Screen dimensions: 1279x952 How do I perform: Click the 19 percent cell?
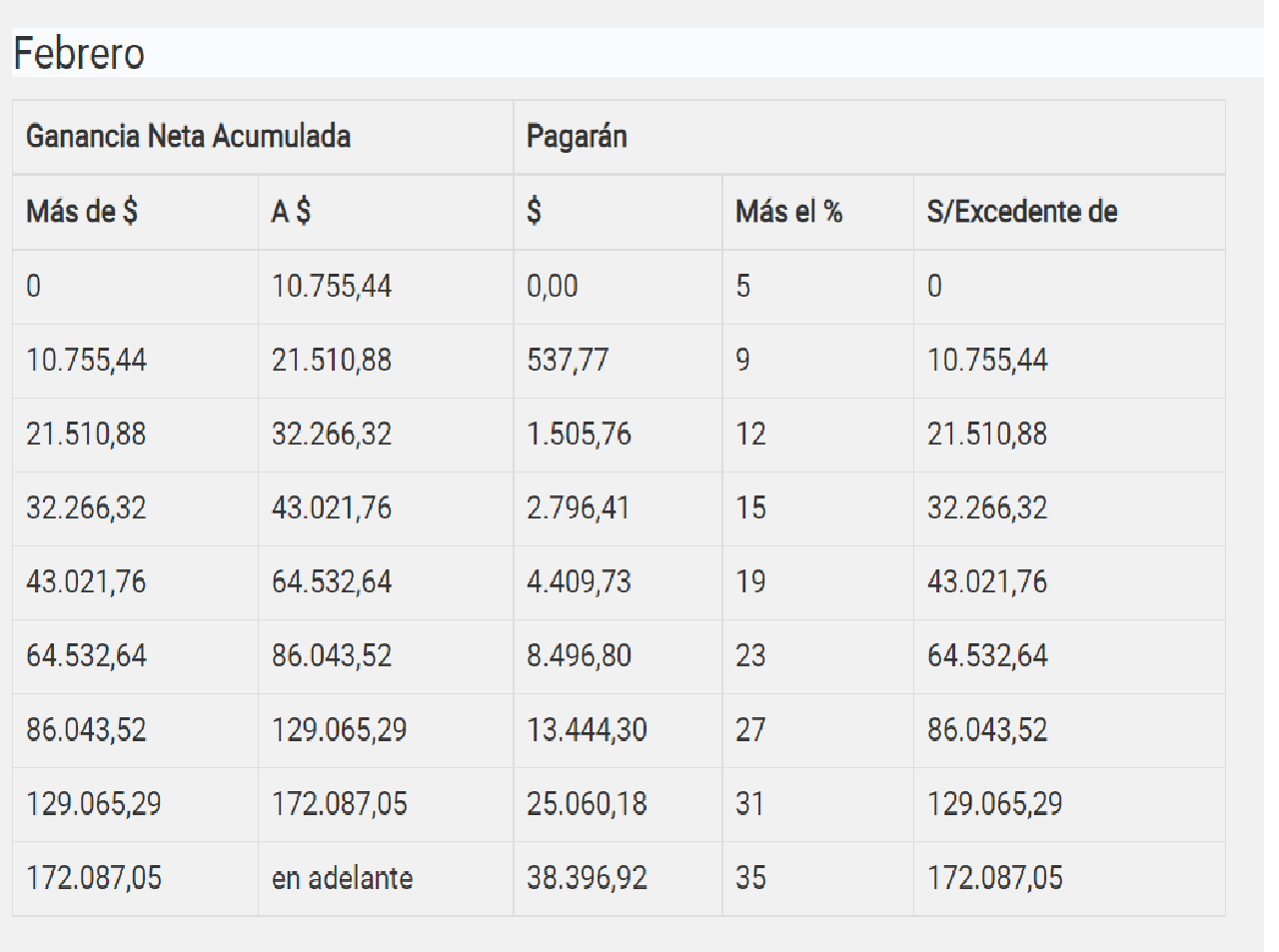[x=750, y=581]
